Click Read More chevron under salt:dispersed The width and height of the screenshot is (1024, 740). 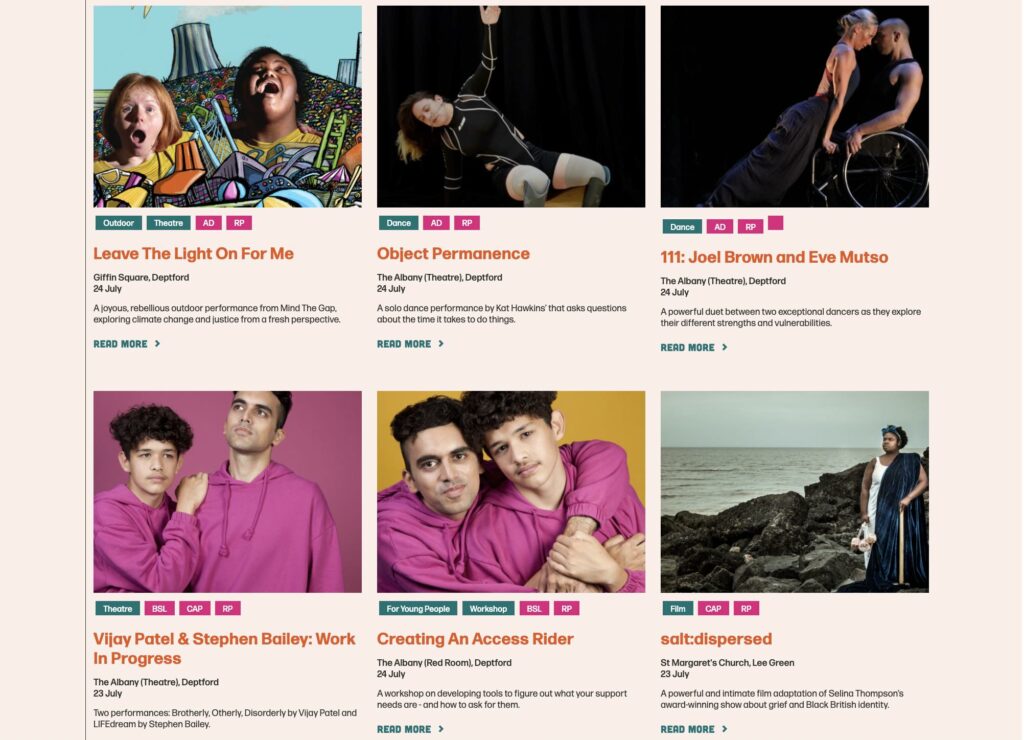coord(724,729)
